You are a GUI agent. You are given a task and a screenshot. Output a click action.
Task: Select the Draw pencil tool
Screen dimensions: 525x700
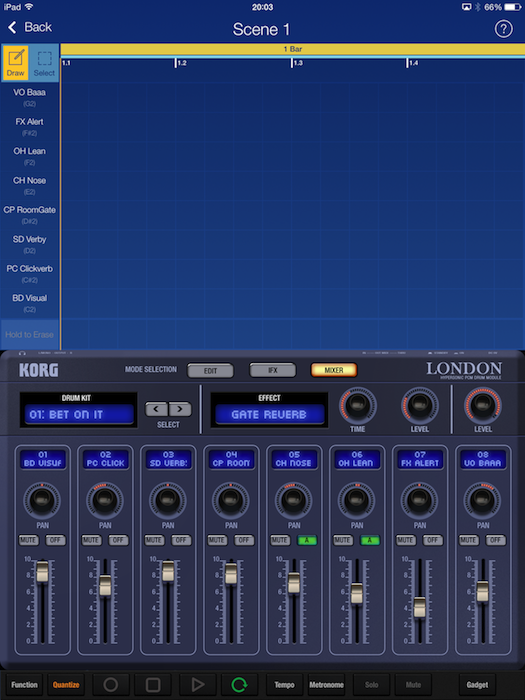[15, 63]
